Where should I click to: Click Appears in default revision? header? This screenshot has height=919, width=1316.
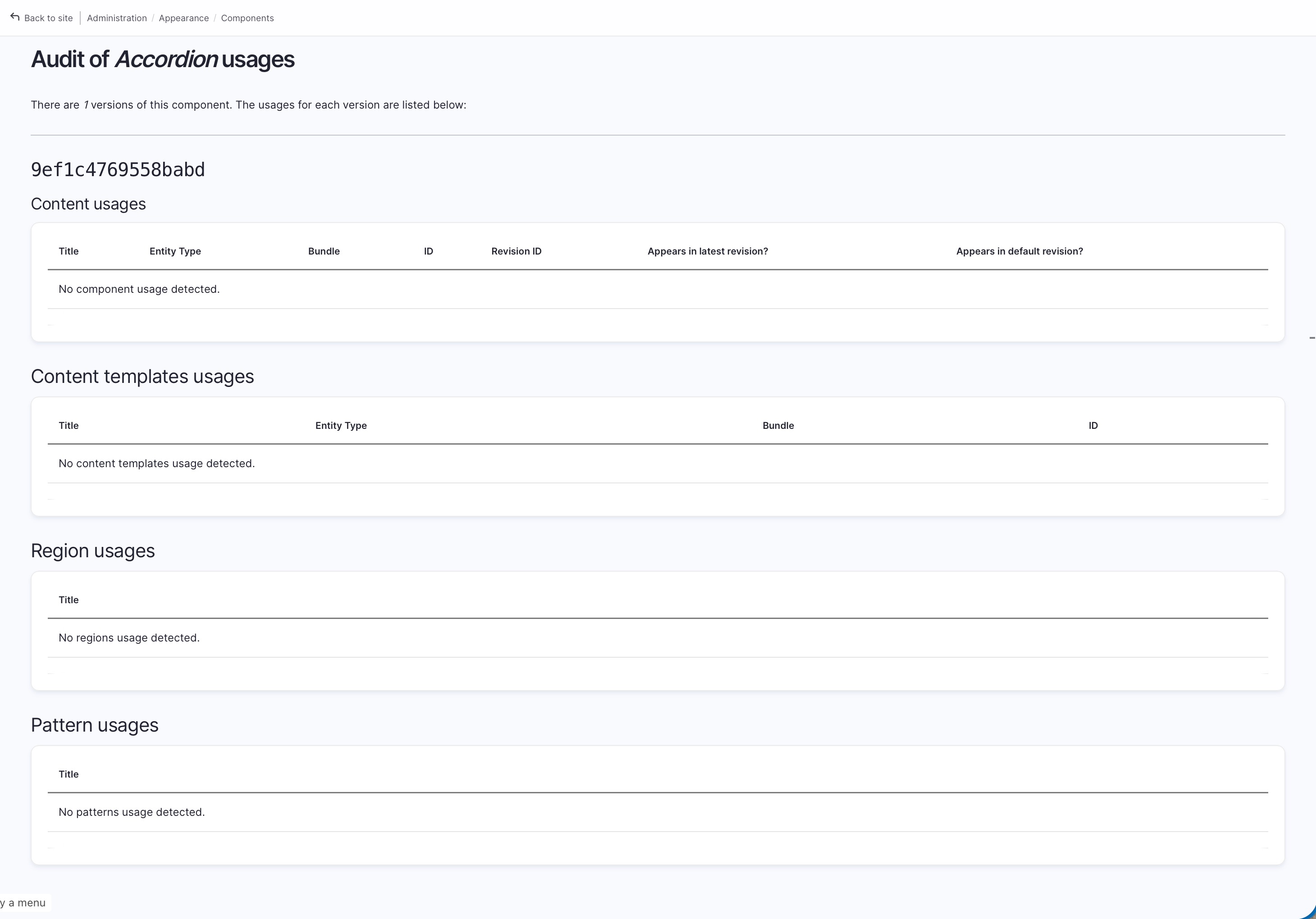1019,251
